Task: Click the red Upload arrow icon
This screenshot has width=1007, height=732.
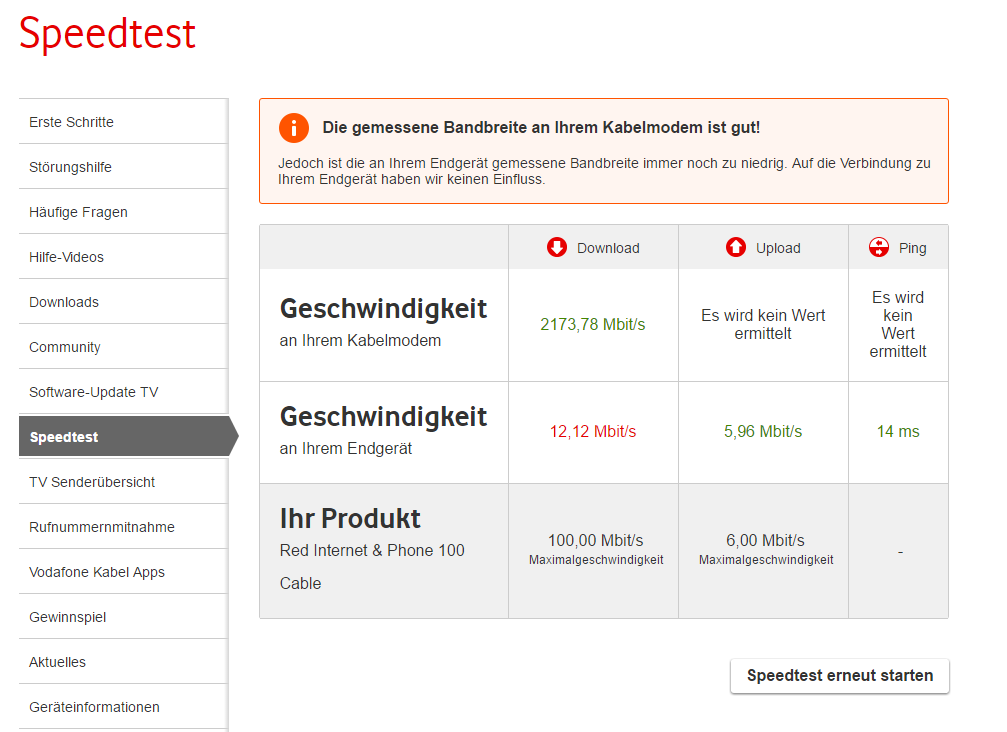Action: click(x=736, y=248)
